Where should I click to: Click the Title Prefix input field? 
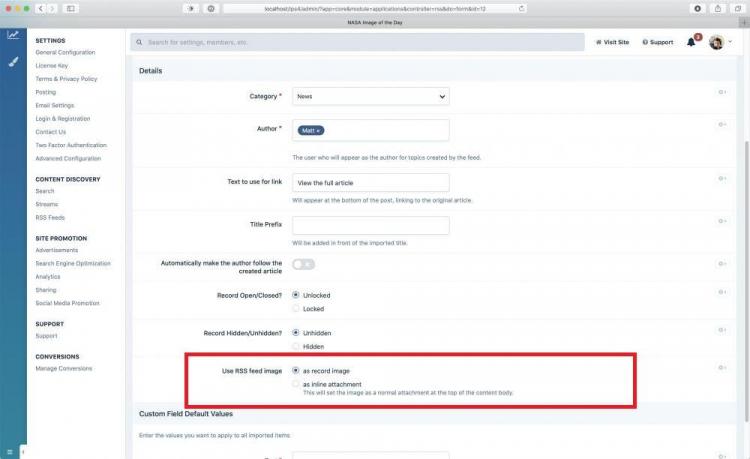[370, 226]
